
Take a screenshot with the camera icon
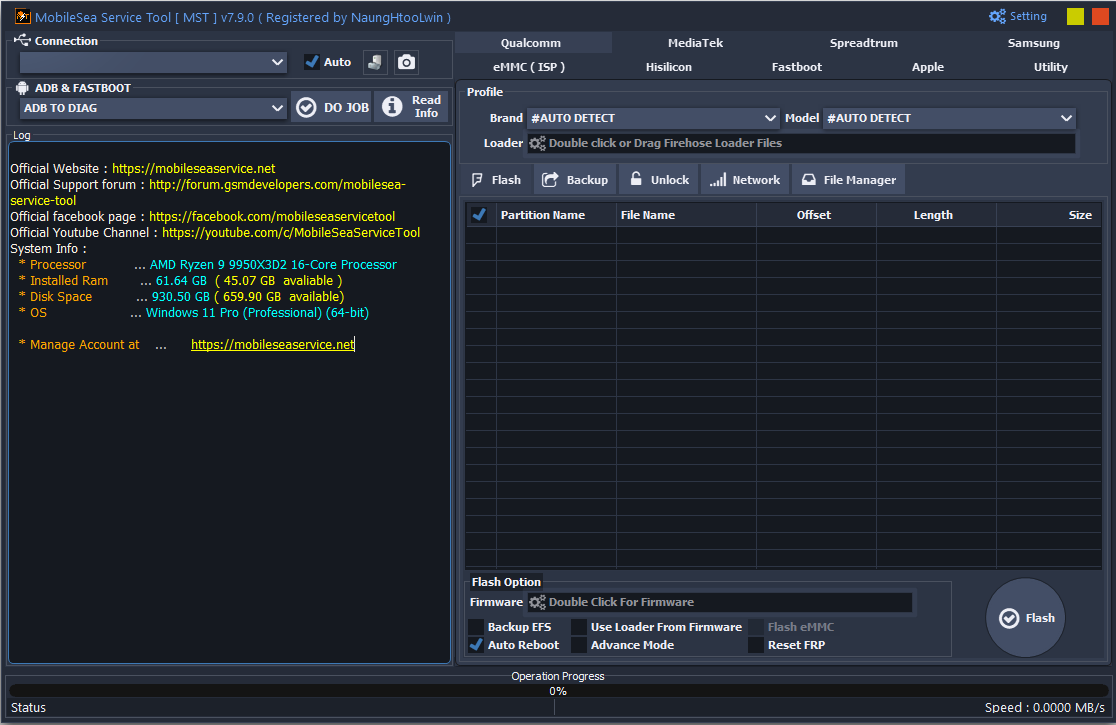point(406,63)
